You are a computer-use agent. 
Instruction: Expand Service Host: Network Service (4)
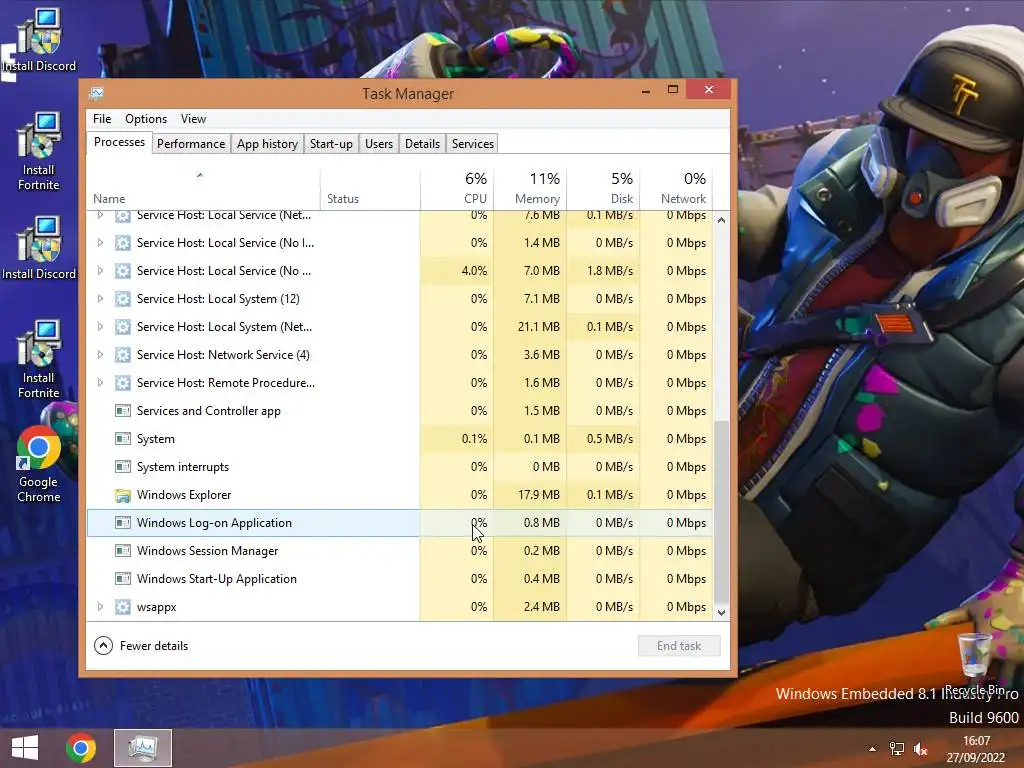coord(100,355)
